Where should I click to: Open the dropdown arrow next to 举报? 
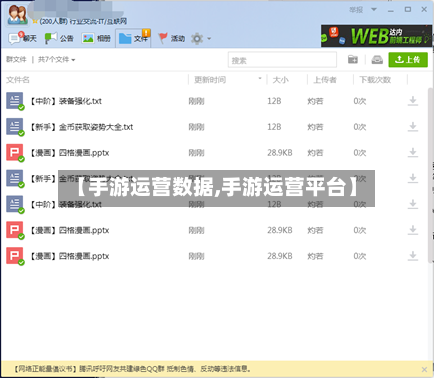tap(374, 9)
